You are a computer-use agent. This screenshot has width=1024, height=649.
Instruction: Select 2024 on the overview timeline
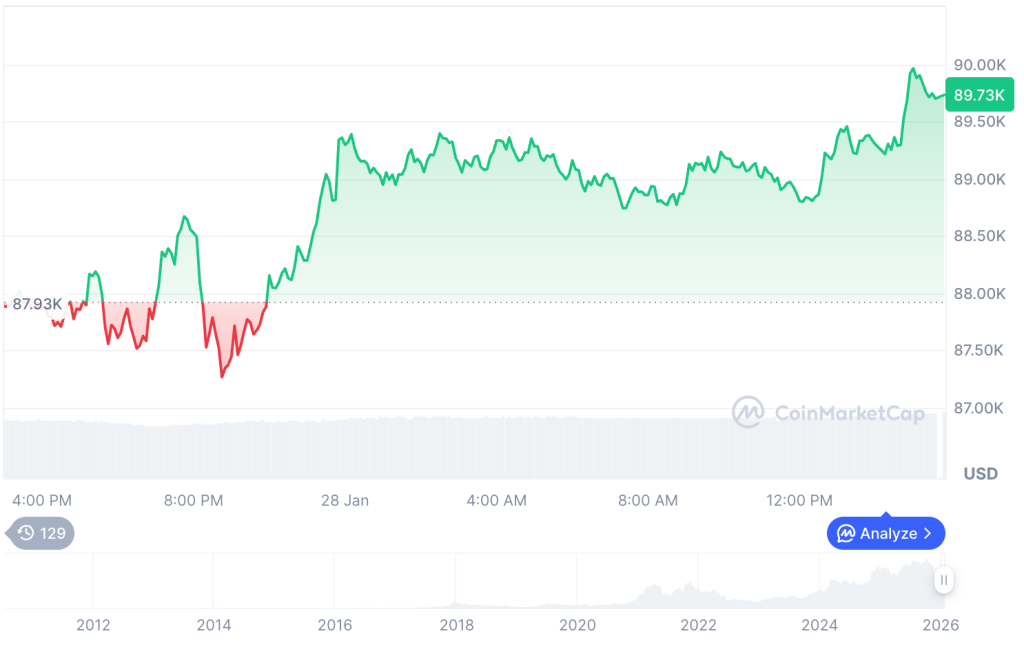pos(819,625)
